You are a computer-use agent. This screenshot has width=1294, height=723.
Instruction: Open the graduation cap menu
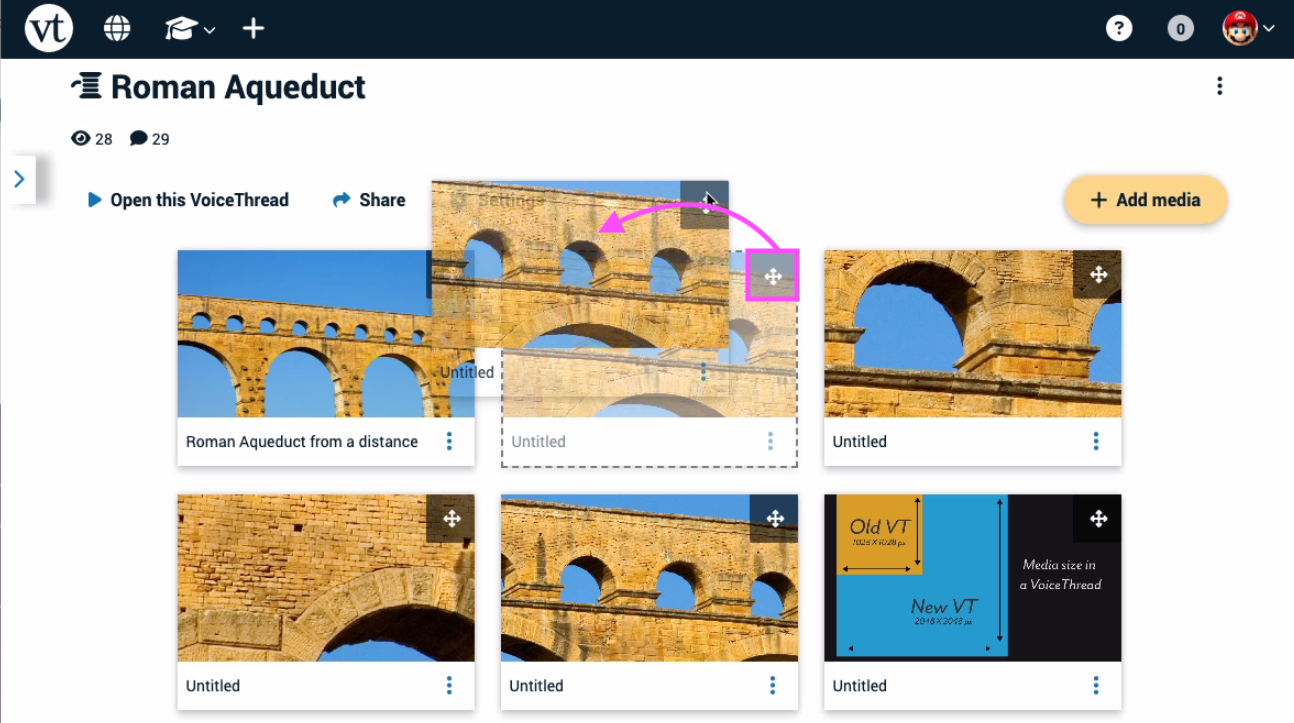pyautogui.click(x=190, y=29)
